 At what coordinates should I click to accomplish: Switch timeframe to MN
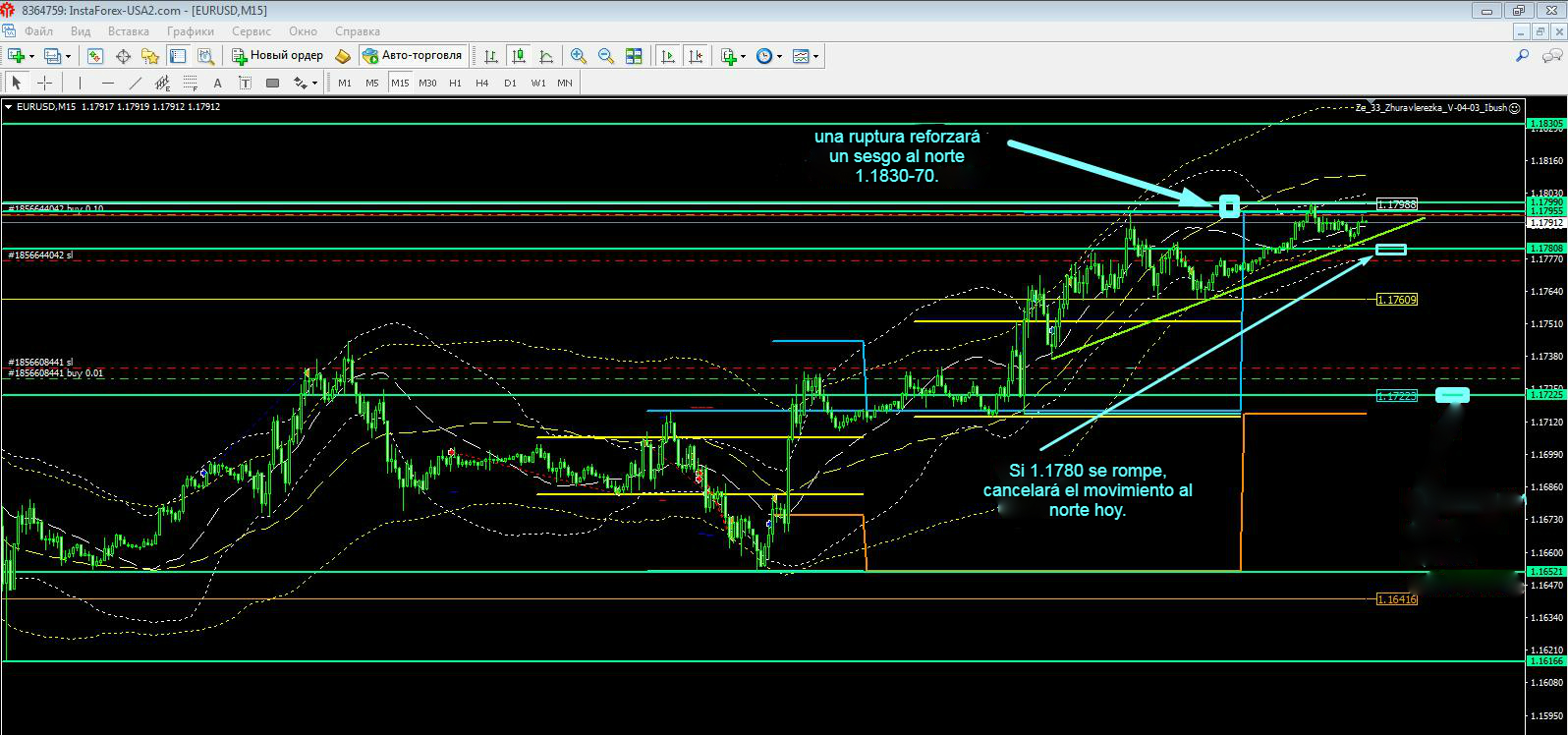click(x=565, y=83)
